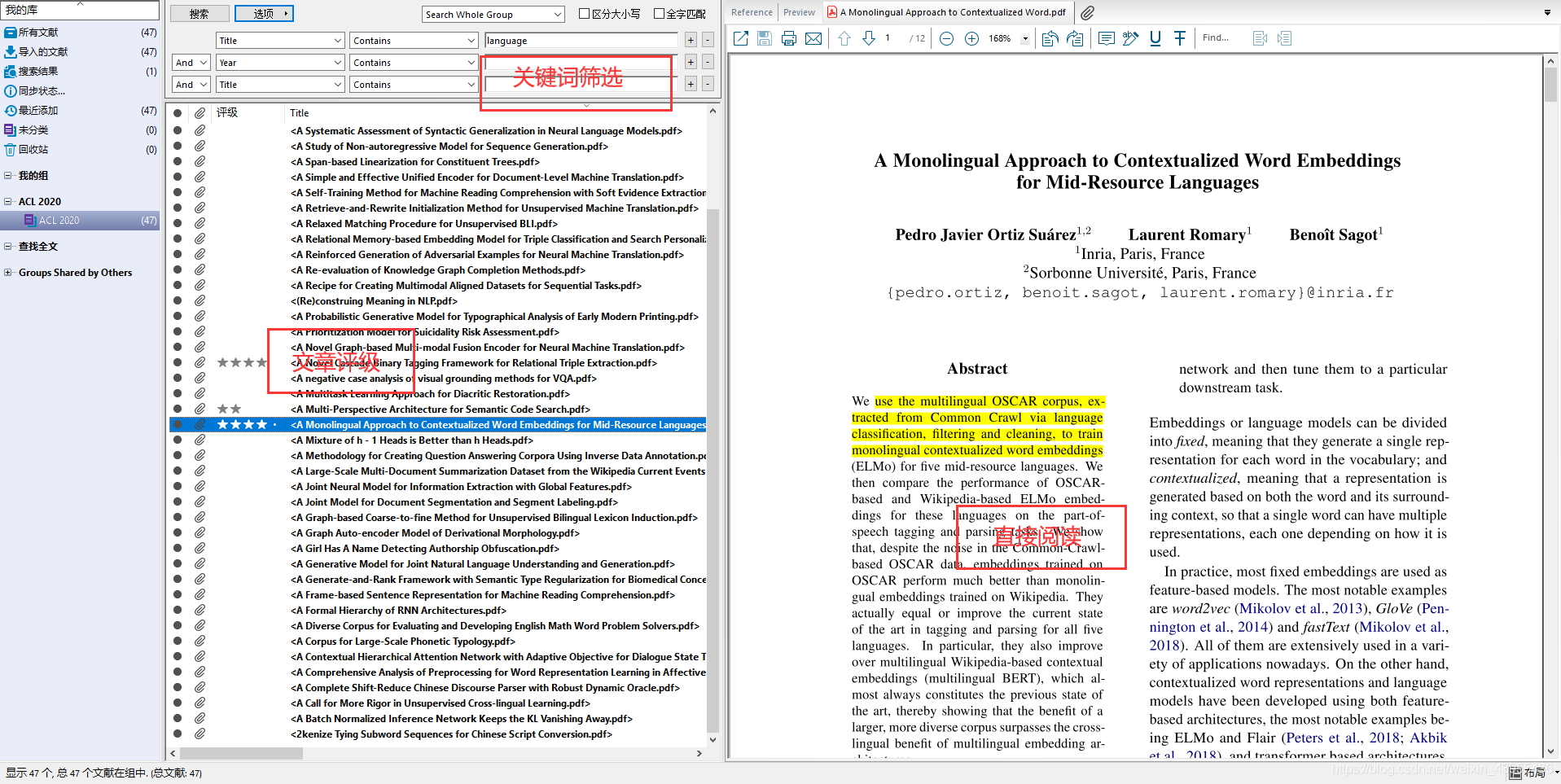The width and height of the screenshot is (1561, 784).
Task: Click the 搜索 search button
Action: click(x=199, y=14)
